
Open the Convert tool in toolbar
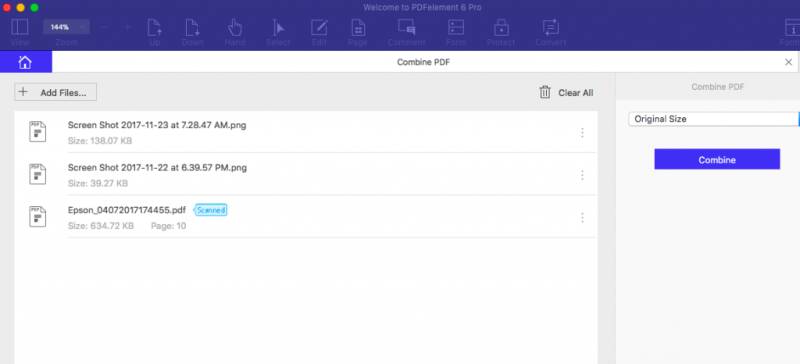tap(551, 27)
